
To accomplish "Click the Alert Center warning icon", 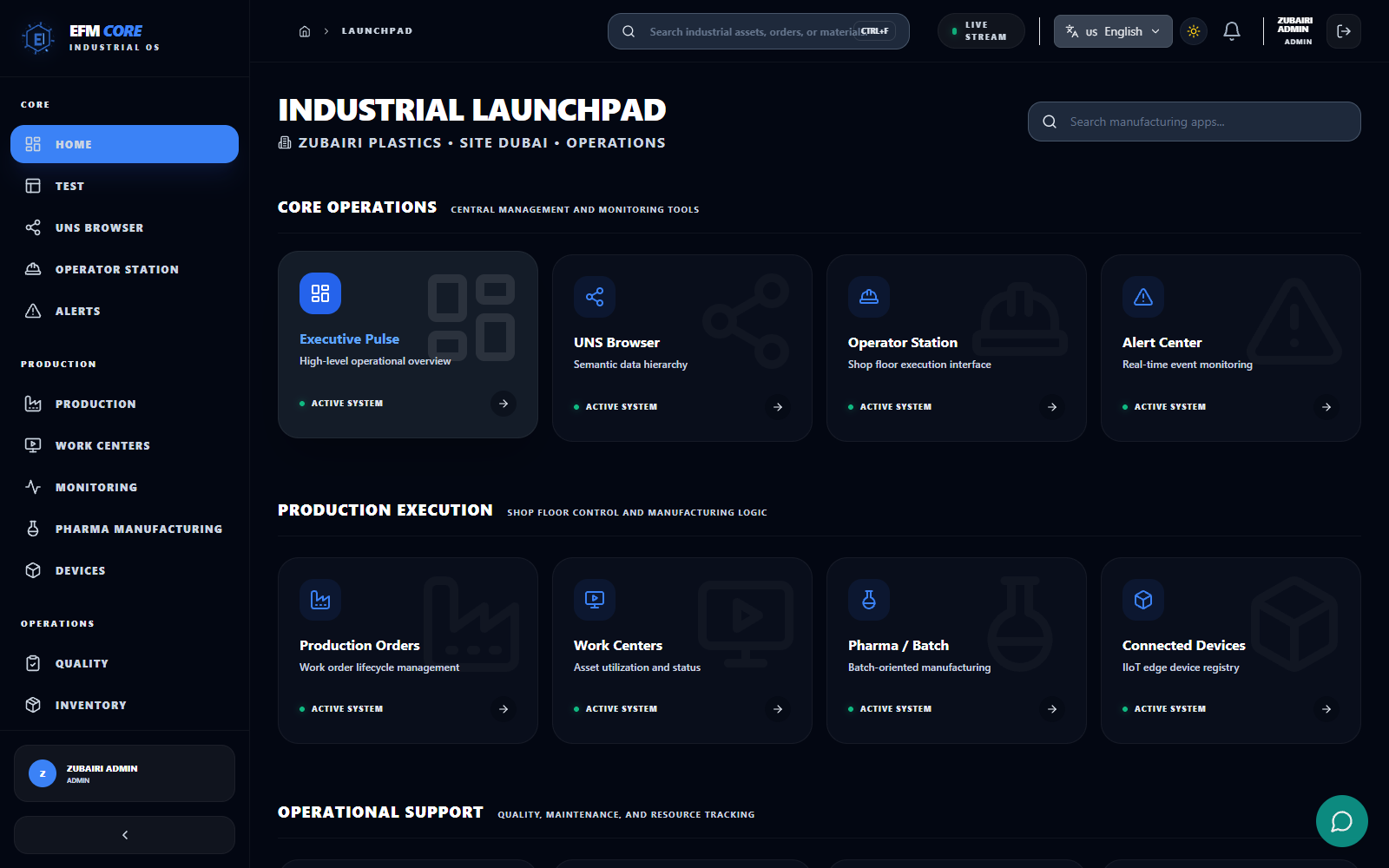I will tap(1143, 297).
